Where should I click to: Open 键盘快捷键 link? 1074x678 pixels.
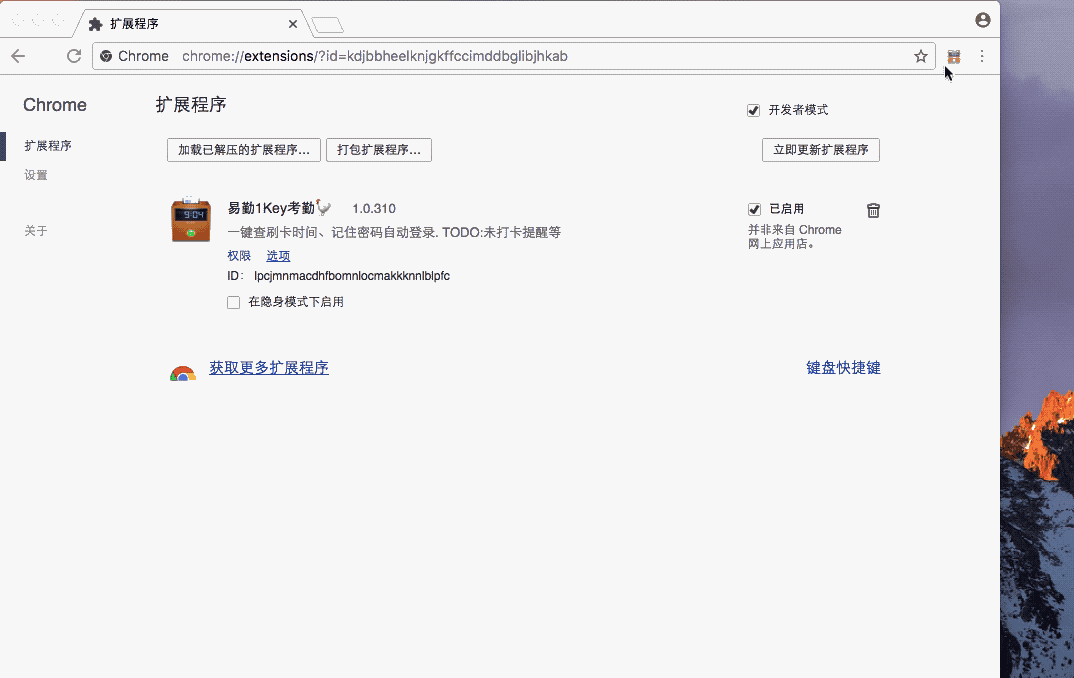tap(843, 368)
